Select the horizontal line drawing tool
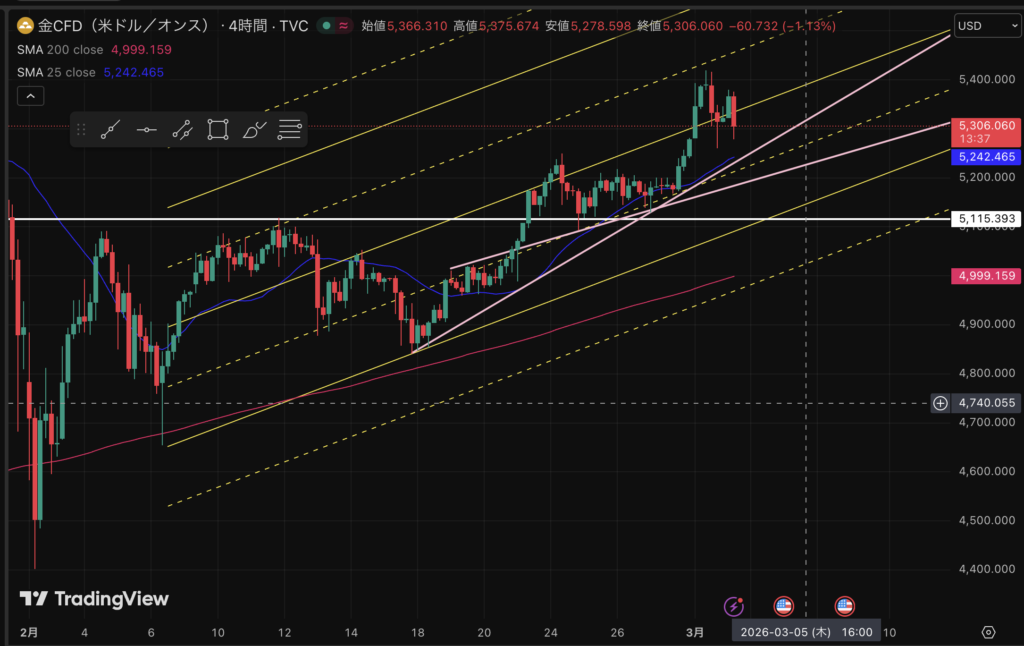1024x646 pixels. click(146, 129)
